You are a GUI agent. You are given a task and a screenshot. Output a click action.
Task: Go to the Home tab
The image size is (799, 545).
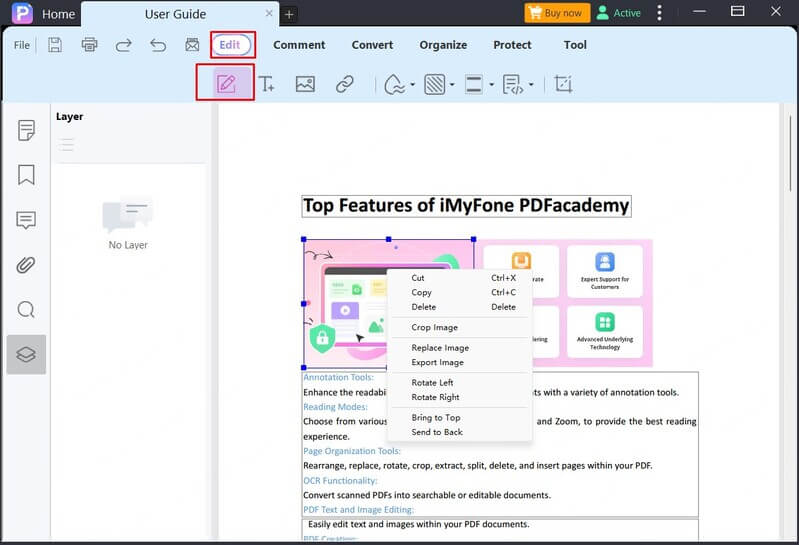[x=58, y=14]
